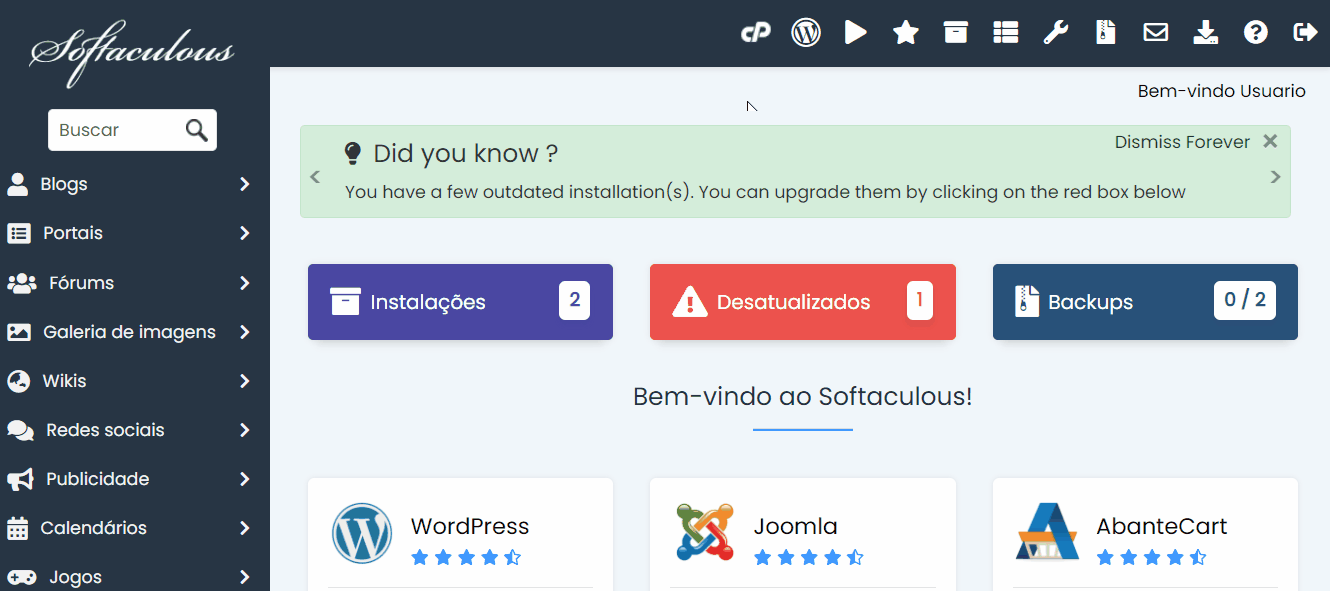Open the Instalações box
The height and width of the screenshot is (591, 1330).
point(460,302)
